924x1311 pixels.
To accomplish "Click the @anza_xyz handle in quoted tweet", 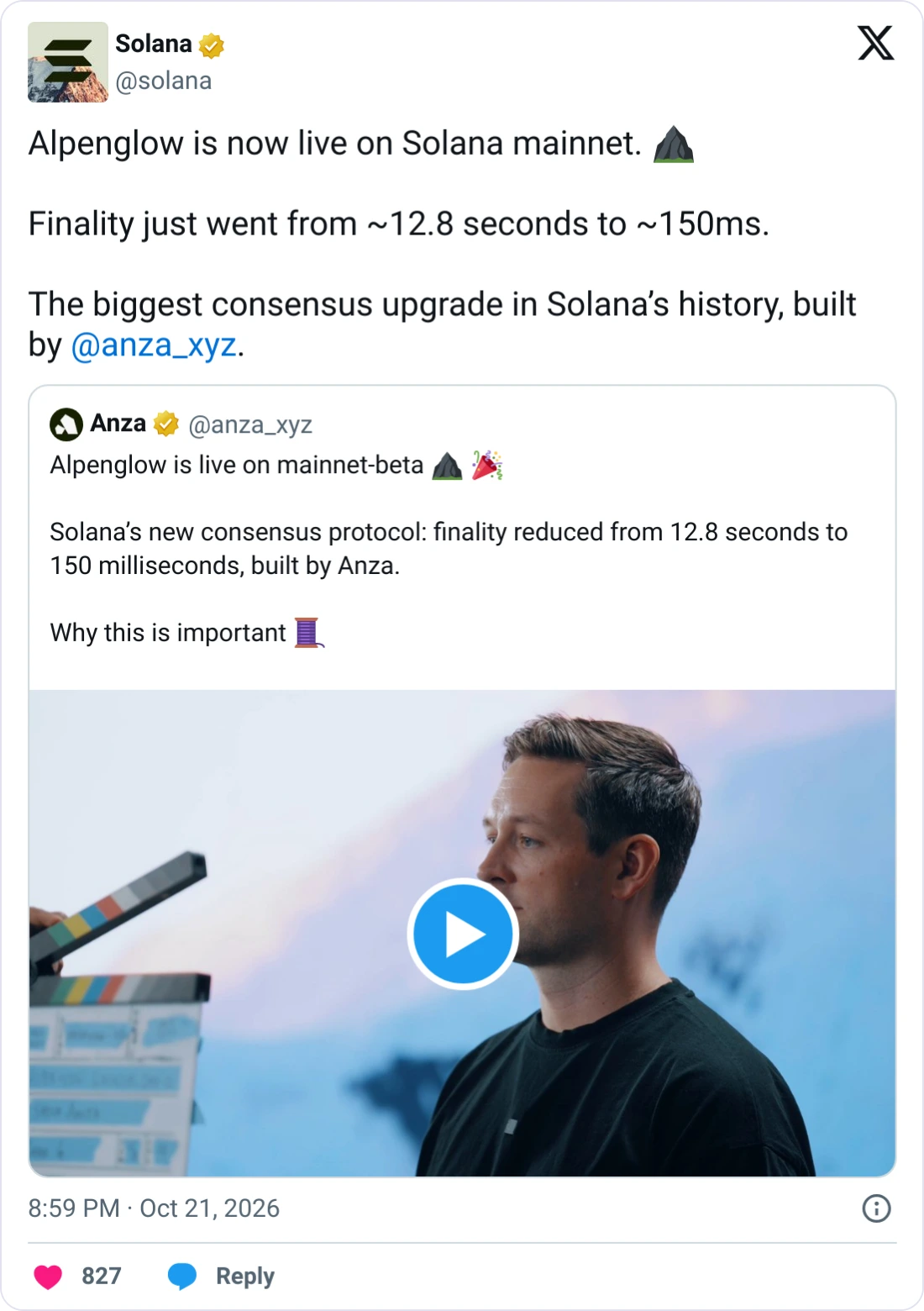I will [250, 425].
